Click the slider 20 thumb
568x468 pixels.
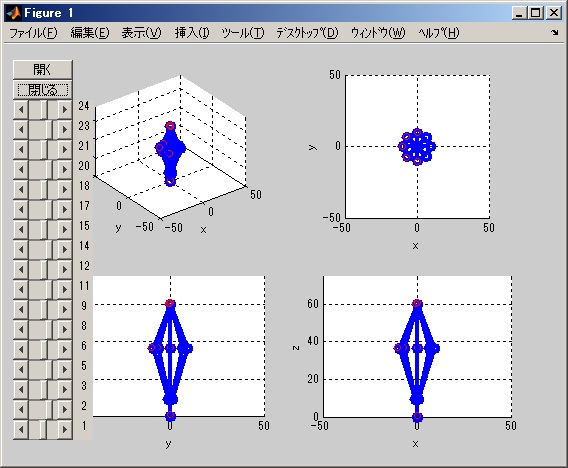pos(49,169)
